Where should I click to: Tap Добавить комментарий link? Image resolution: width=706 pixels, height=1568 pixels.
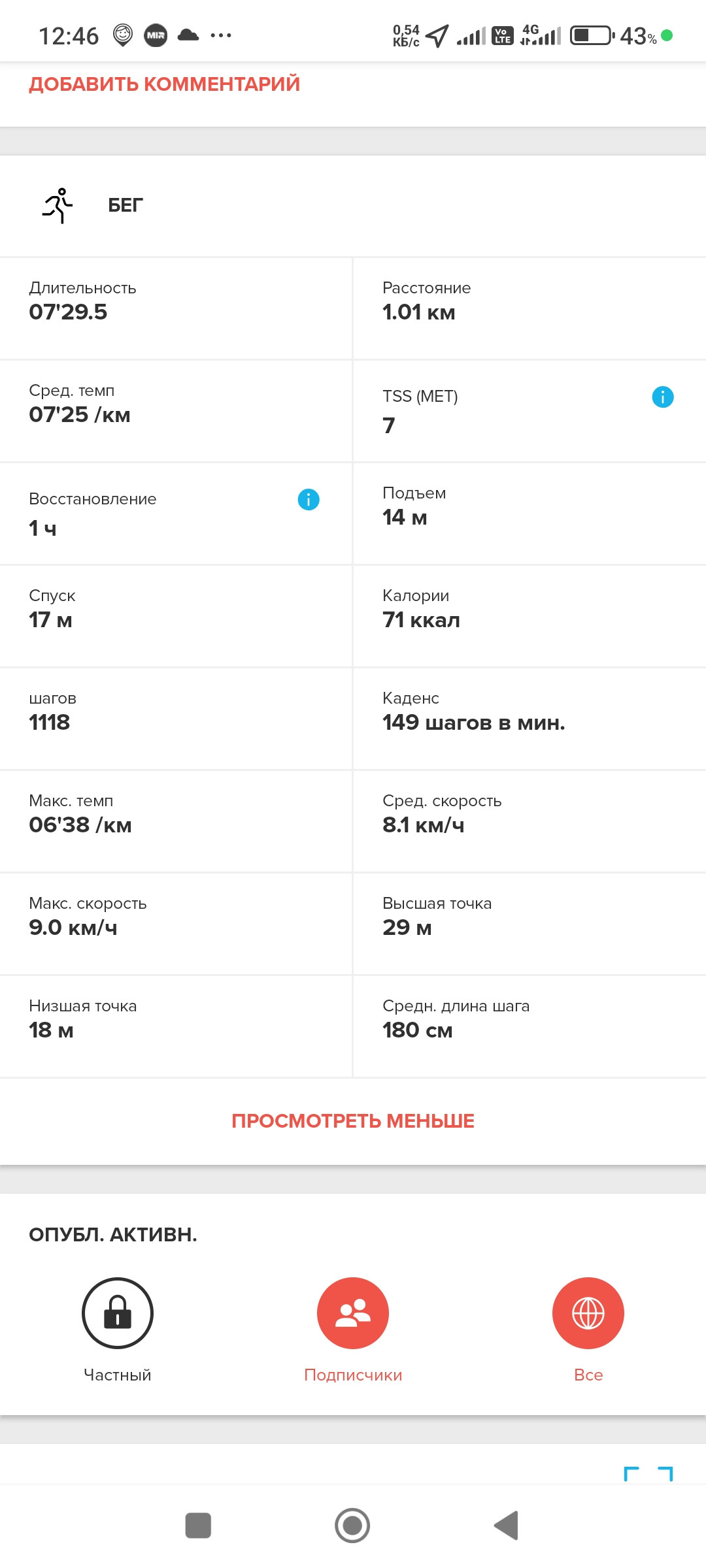pyautogui.click(x=164, y=84)
